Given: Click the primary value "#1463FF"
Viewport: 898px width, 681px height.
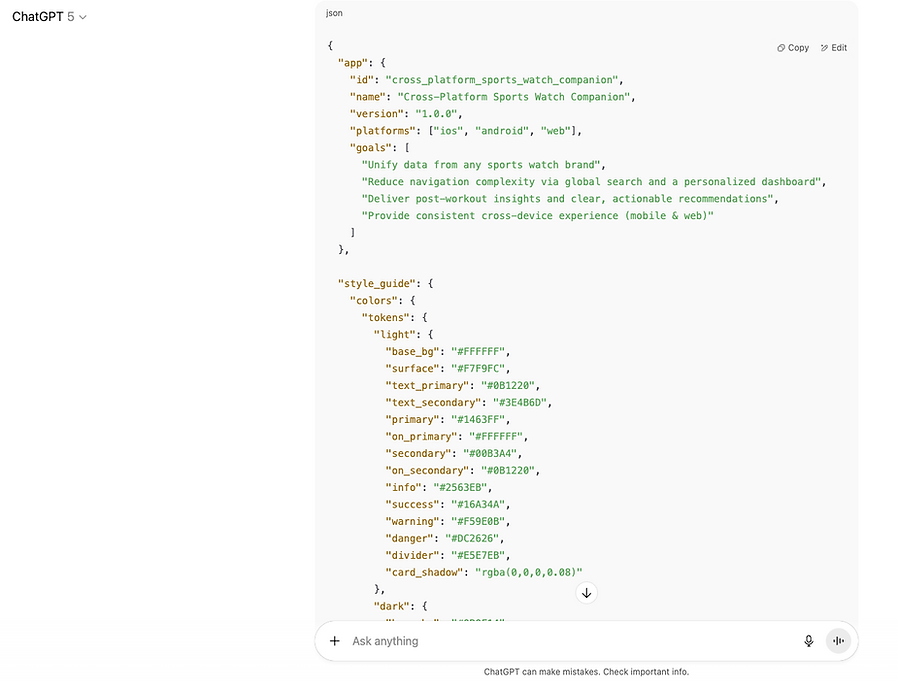Looking at the screenshot, I should (478, 419).
